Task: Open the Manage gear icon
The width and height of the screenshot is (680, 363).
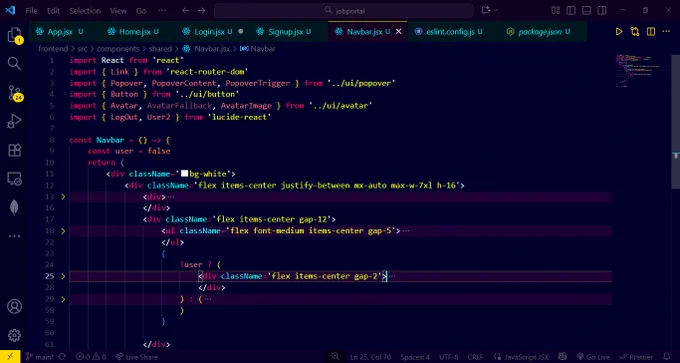Action: pos(14,335)
